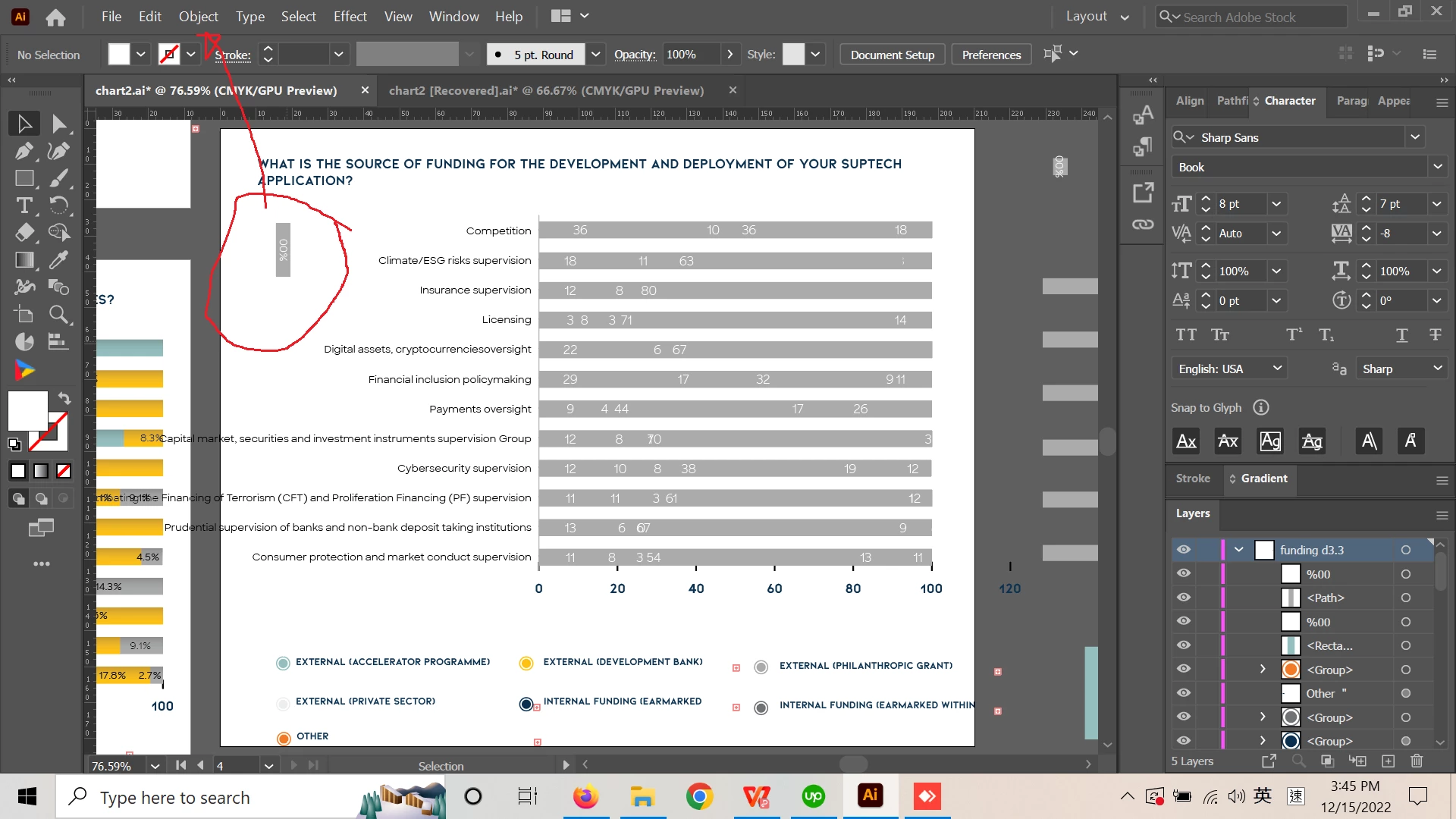The height and width of the screenshot is (819, 1456).
Task: Select the Pen tool
Action: 23,151
